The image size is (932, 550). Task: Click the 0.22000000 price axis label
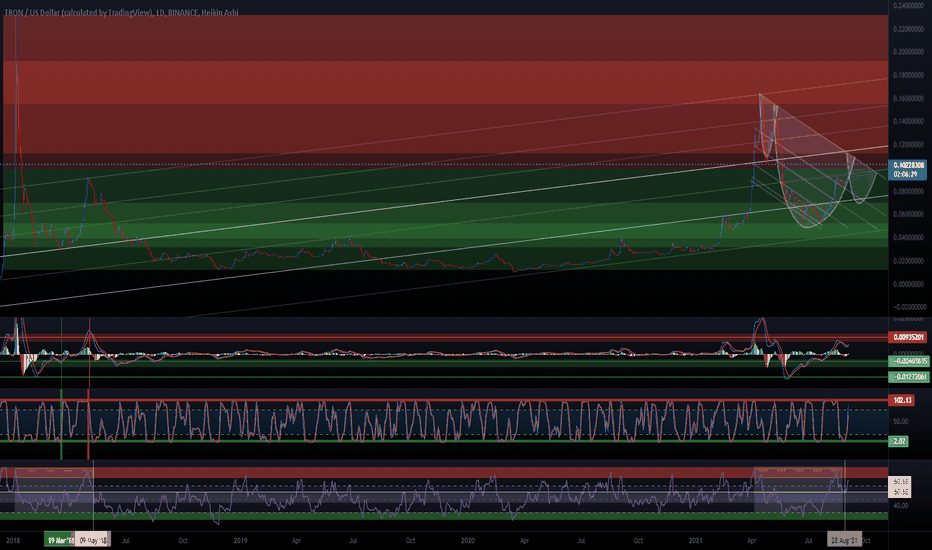(908, 29)
